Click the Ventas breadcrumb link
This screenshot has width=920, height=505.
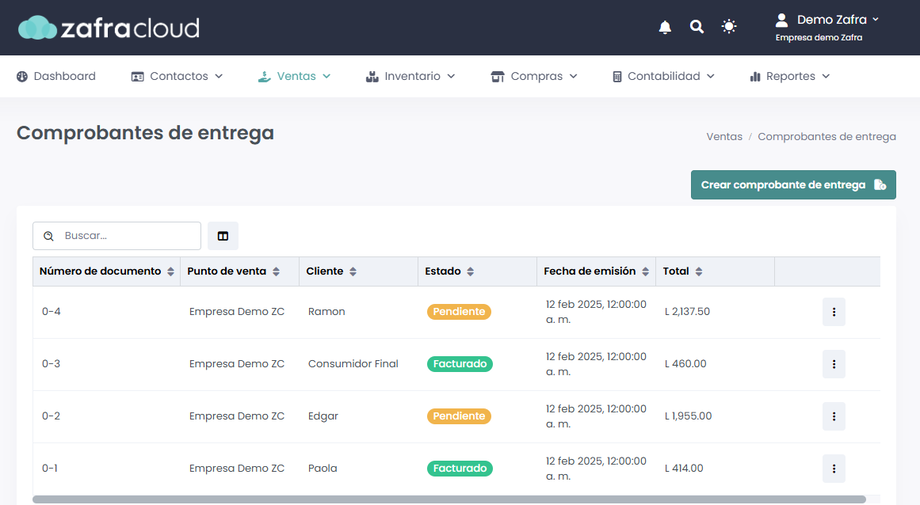coord(724,137)
